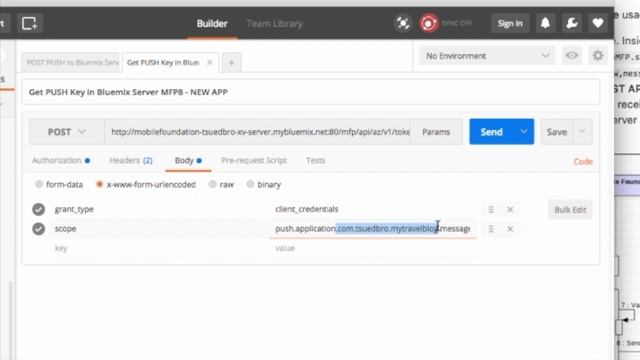The height and width of the screenshot is (360, 640).
Task: Open POST PUSH to Bluemix request tab
Action: [x=71, y=62]
